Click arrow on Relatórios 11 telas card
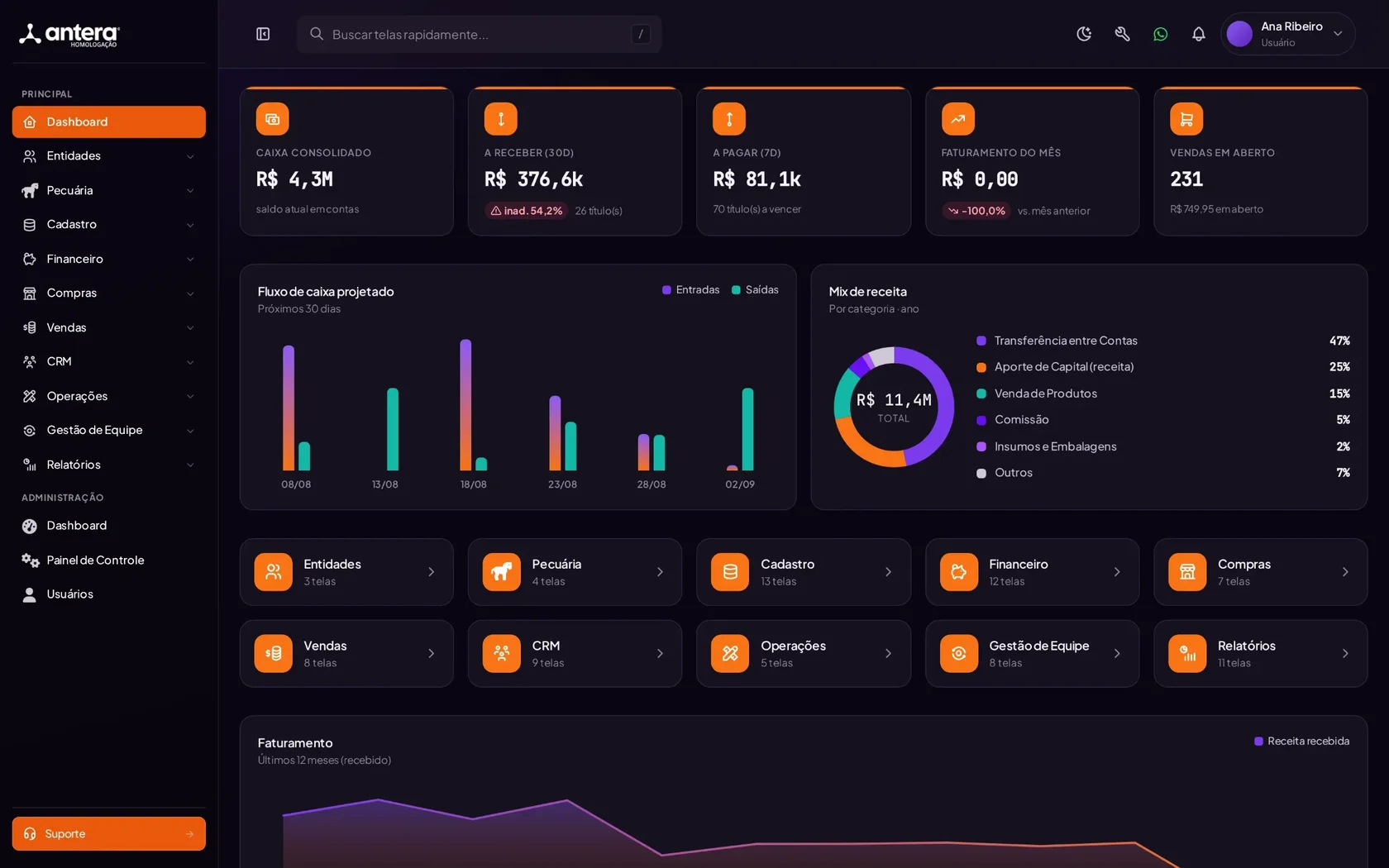This screenshot has height=868, width=1389. 1345,654
